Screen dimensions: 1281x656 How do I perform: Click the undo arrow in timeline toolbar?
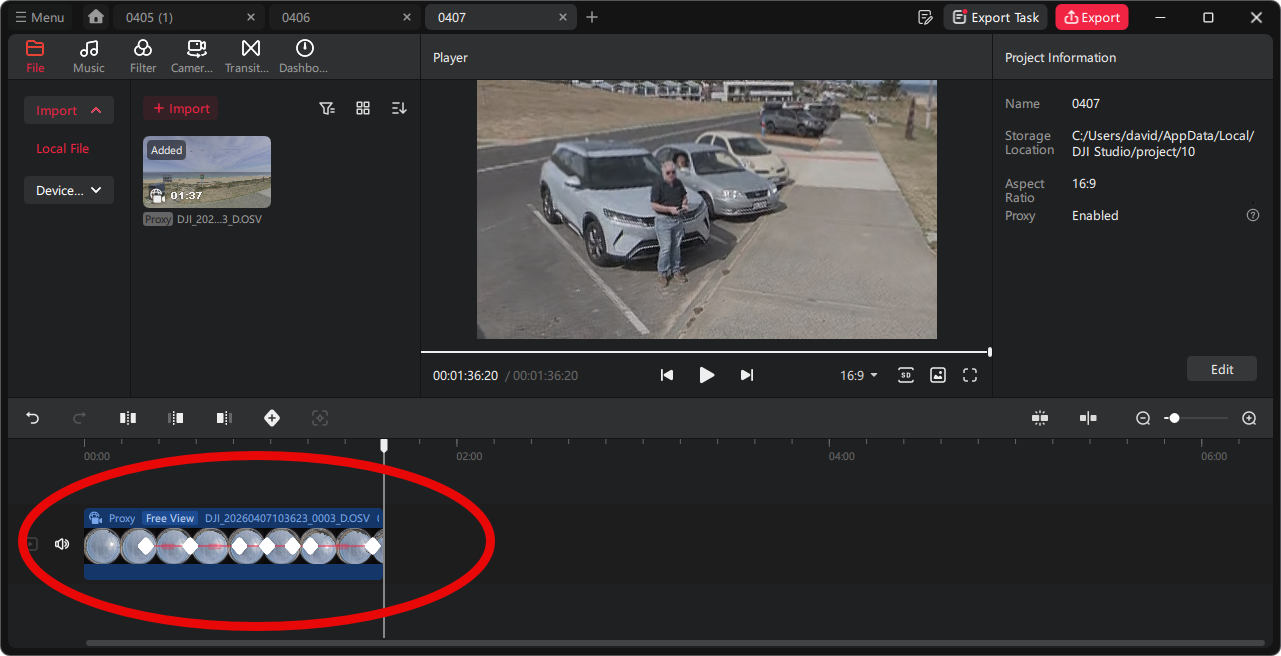pyautogui.click(x=33, y=418)
